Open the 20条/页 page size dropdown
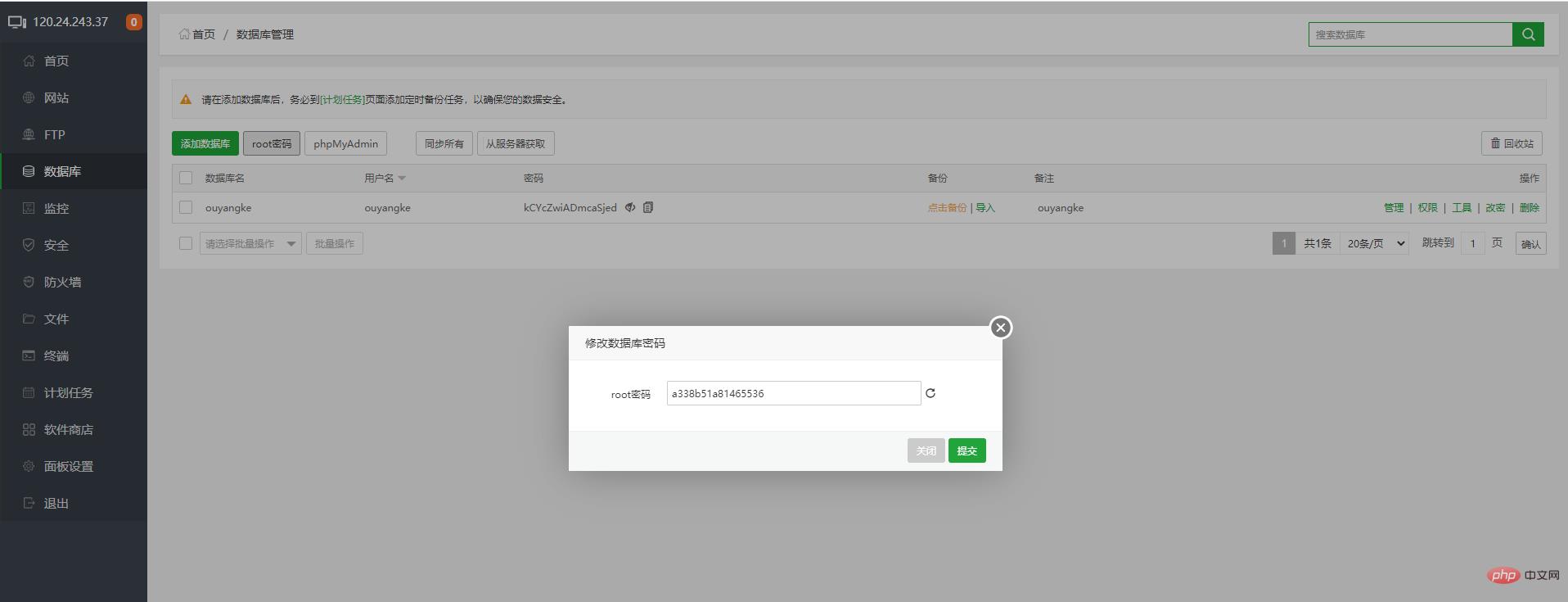1568x602 pixels. tap(1374, 243)
